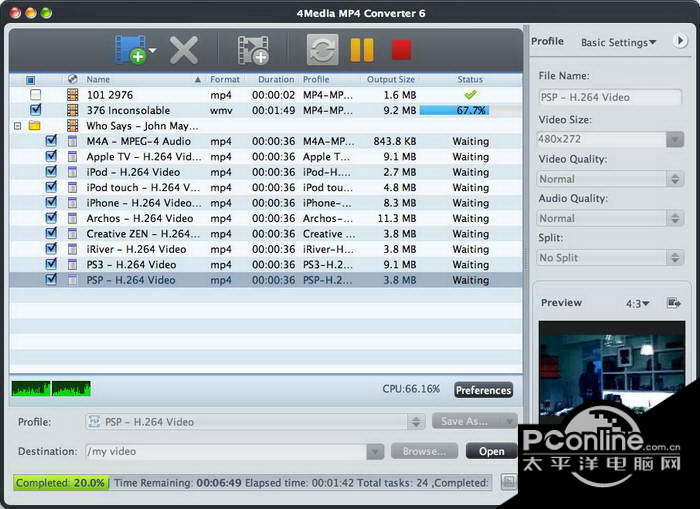This screenshot has height=509, width=700.
Task: Click document icon of PSP row
Action: [72, 280]
